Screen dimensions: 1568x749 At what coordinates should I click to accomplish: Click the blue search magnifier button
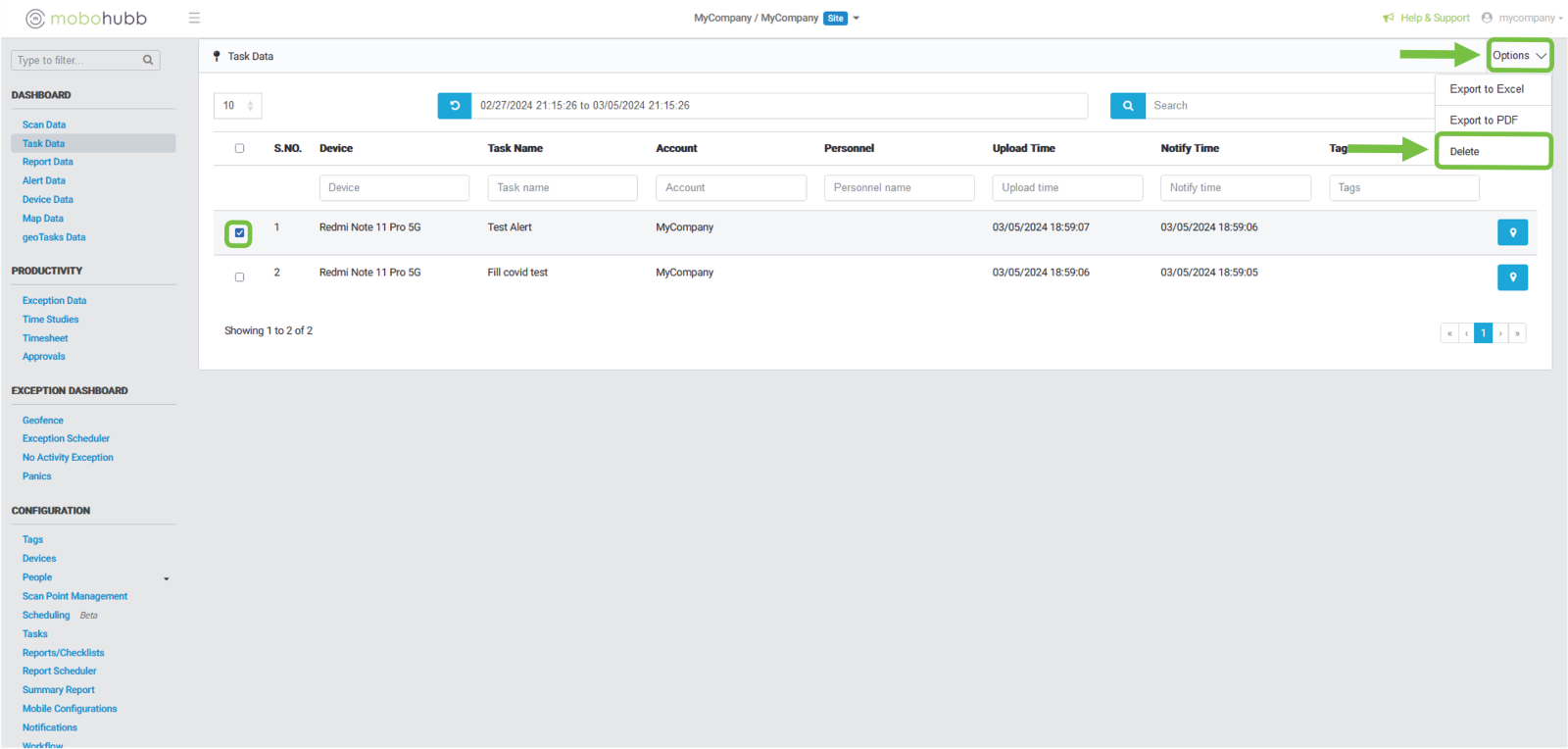click(x=1127, y=106)
